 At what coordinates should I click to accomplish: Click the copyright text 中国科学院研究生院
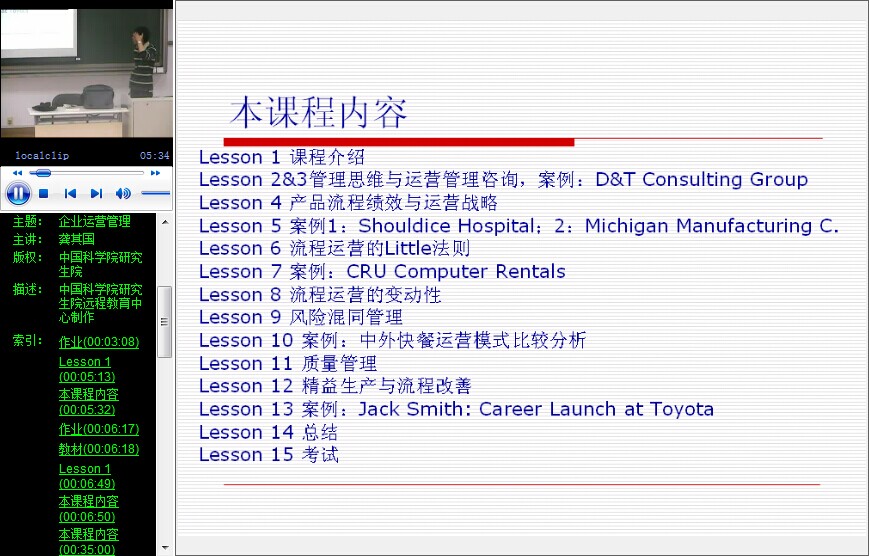[100, 264]
